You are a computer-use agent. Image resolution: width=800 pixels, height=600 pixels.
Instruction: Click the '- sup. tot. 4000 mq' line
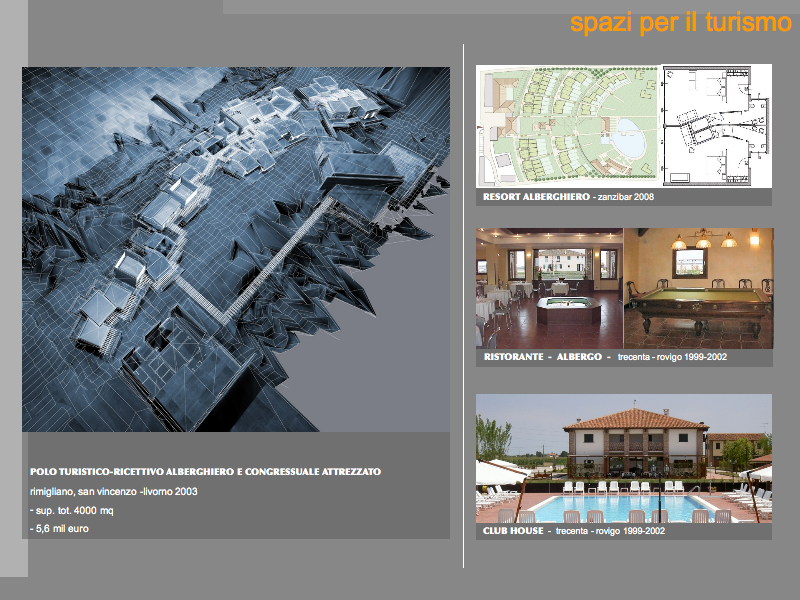(71, 510)
